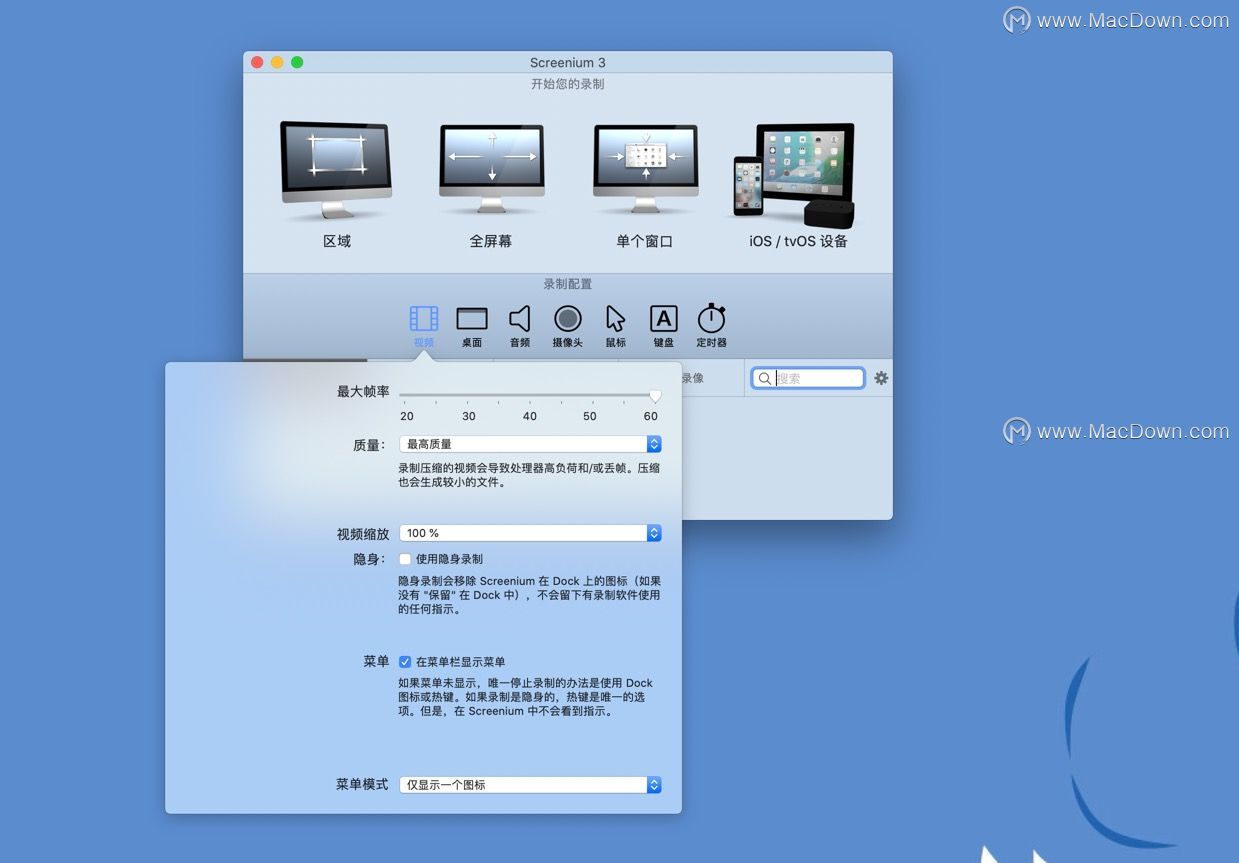Enable 使用隐身录制 stealth recording checkbox
Image resolution: width=1239 pixels, height=863 pixels.
[x=405, y=559]
